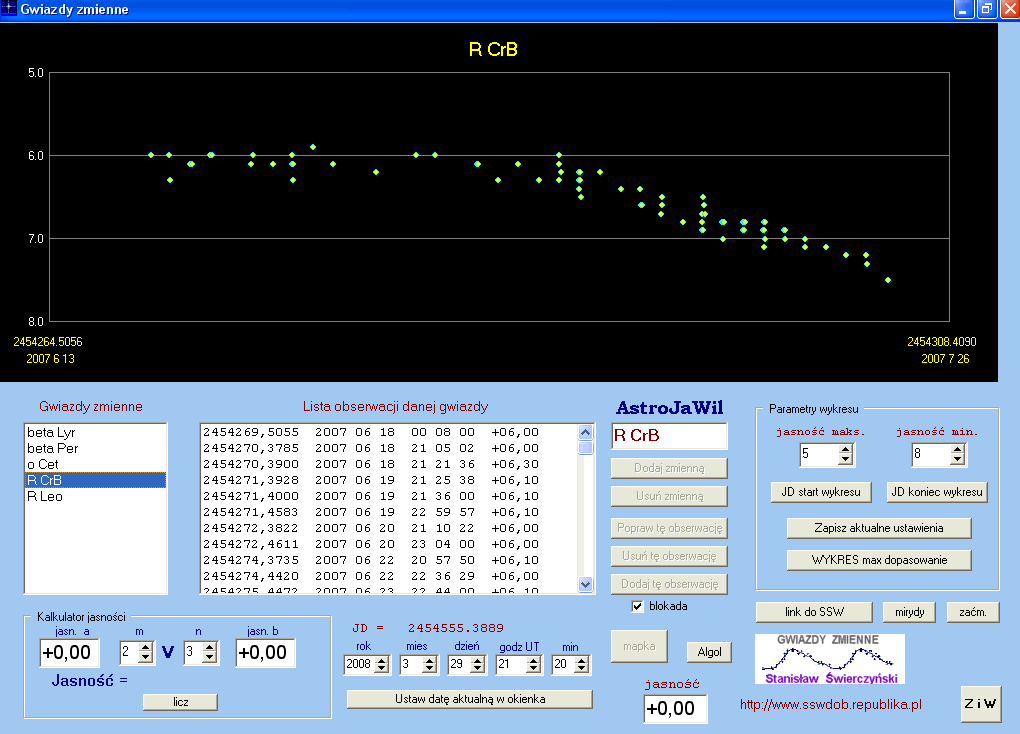Decrease the rok spinner value

point(382,669)
